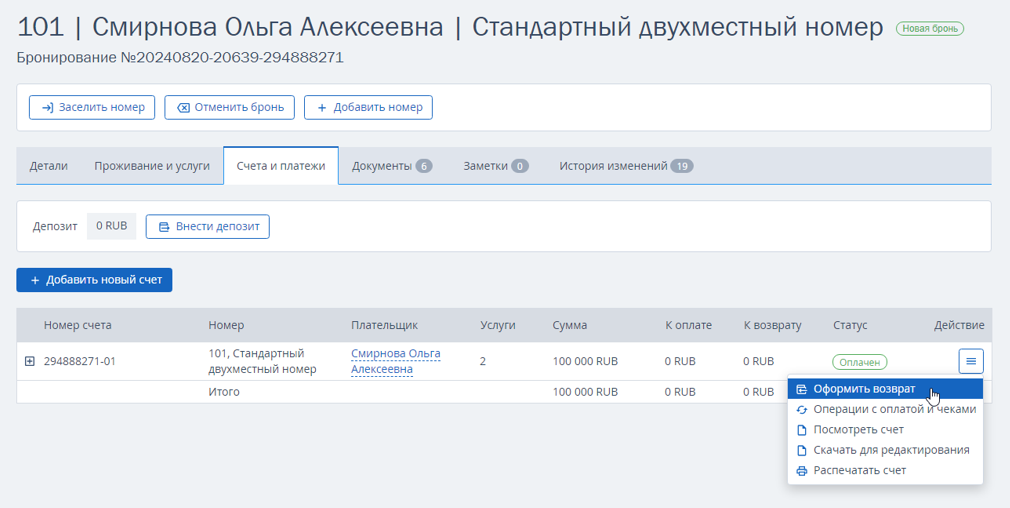The image size is (1010, 508).
Task: Click the 'Оплачен' status badge
Action: click(859, 362)
